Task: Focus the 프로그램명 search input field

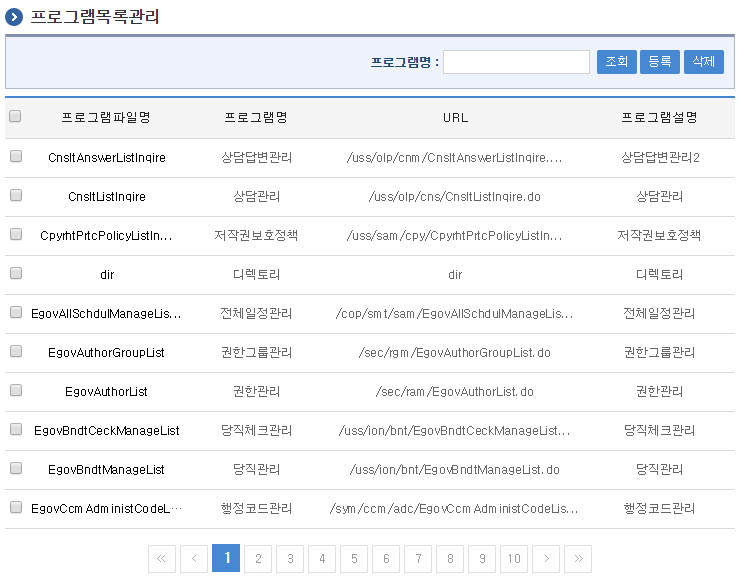Action: 516,62
